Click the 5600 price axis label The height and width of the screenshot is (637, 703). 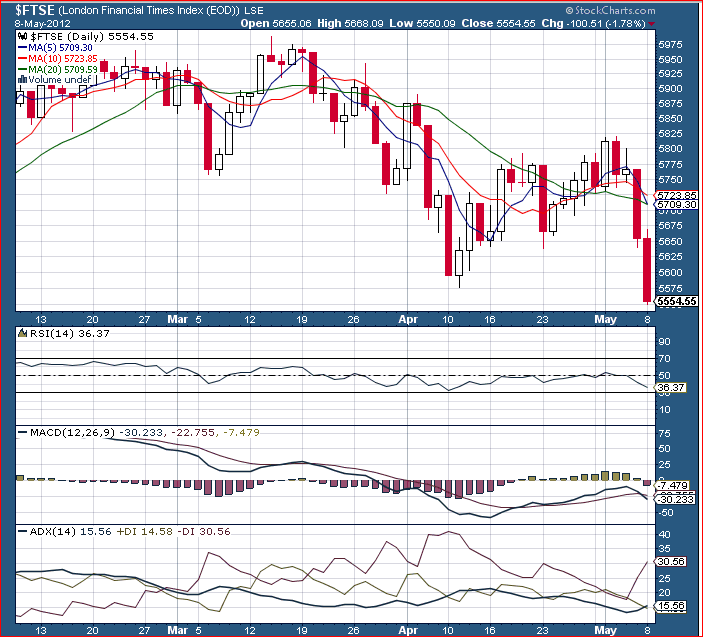[x=670, y=273]
